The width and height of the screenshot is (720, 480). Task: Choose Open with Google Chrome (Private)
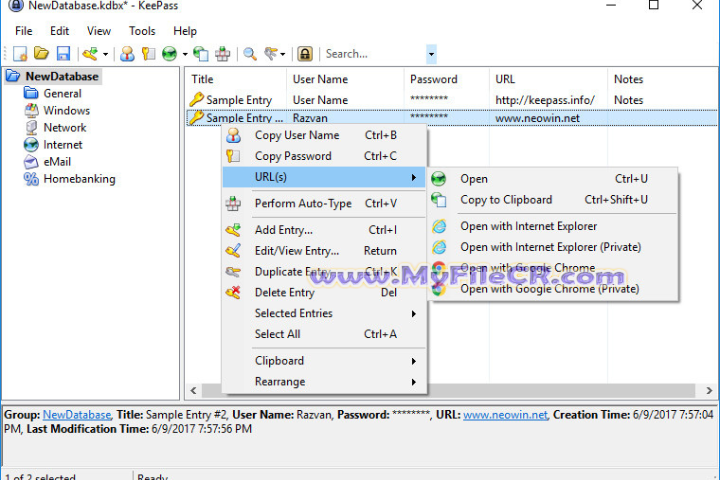pos(553,289)
